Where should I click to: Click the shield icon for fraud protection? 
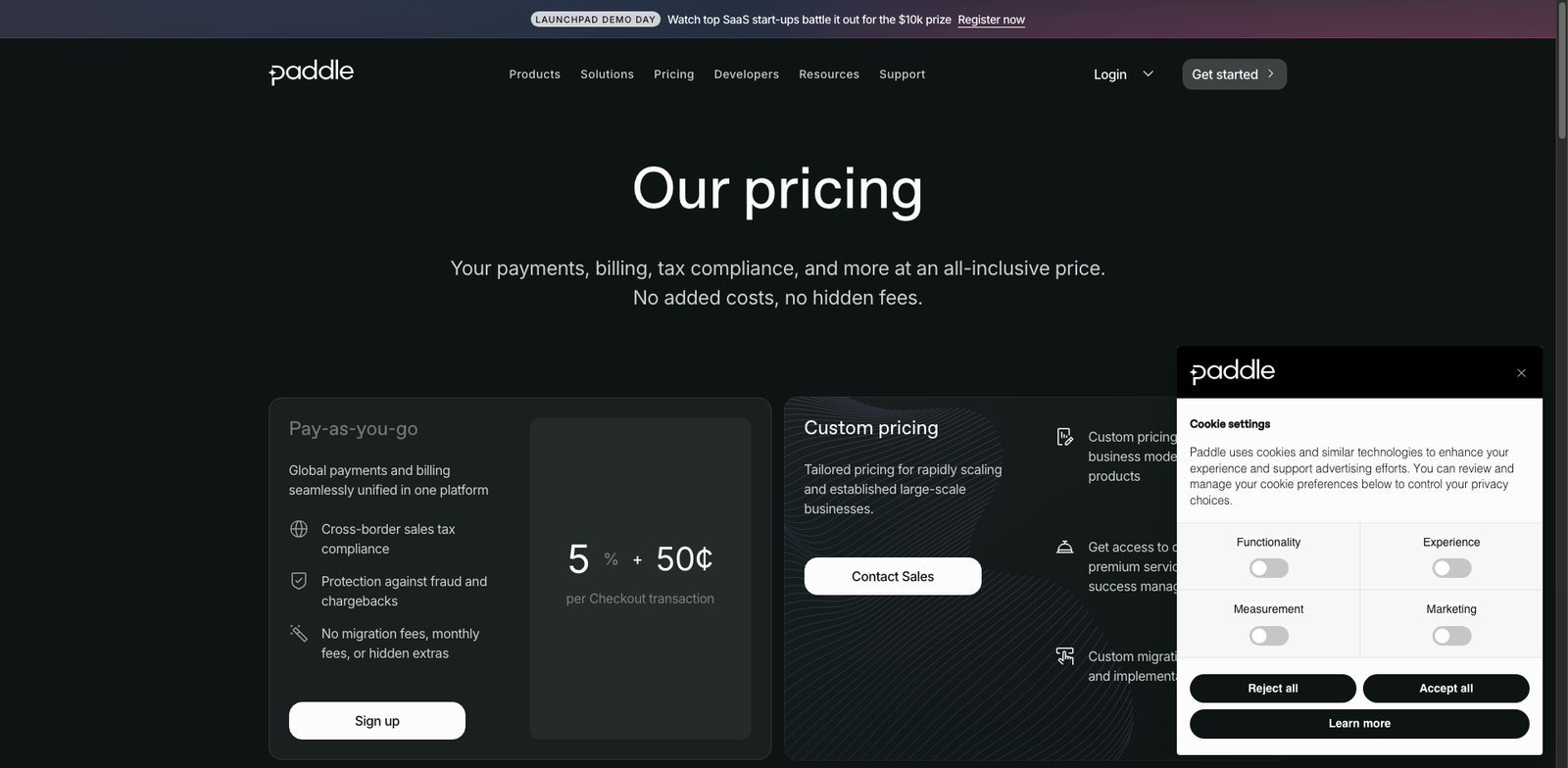point(298,581)
